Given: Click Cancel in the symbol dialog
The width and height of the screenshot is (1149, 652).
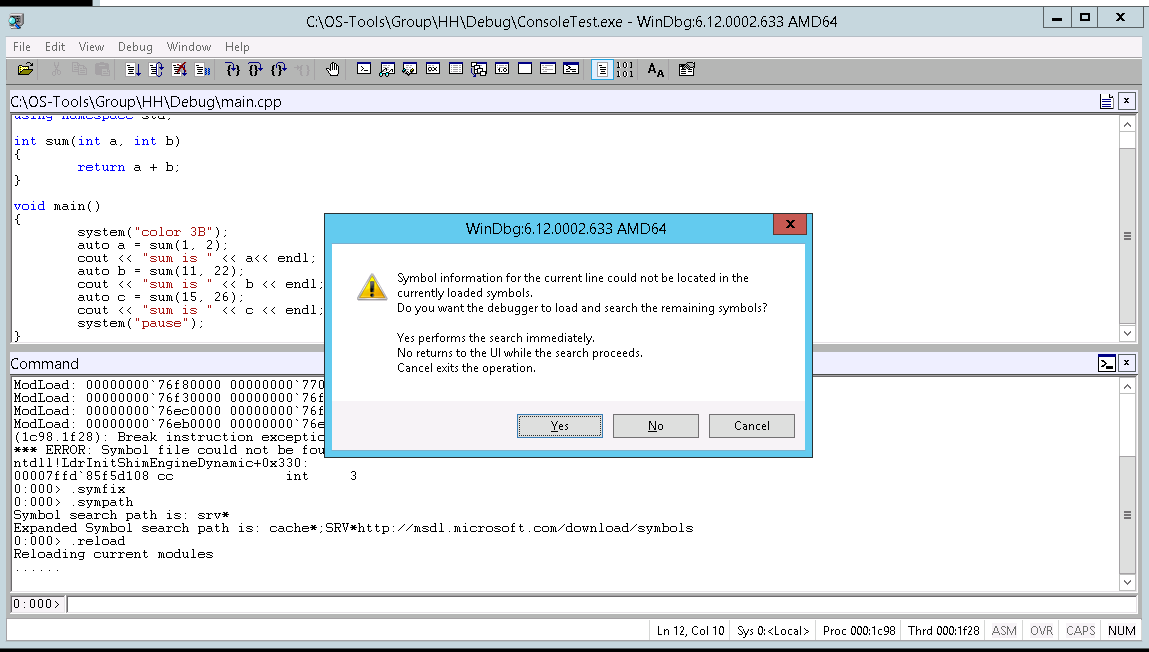Looking at the screenshot, I should [752, 426].
